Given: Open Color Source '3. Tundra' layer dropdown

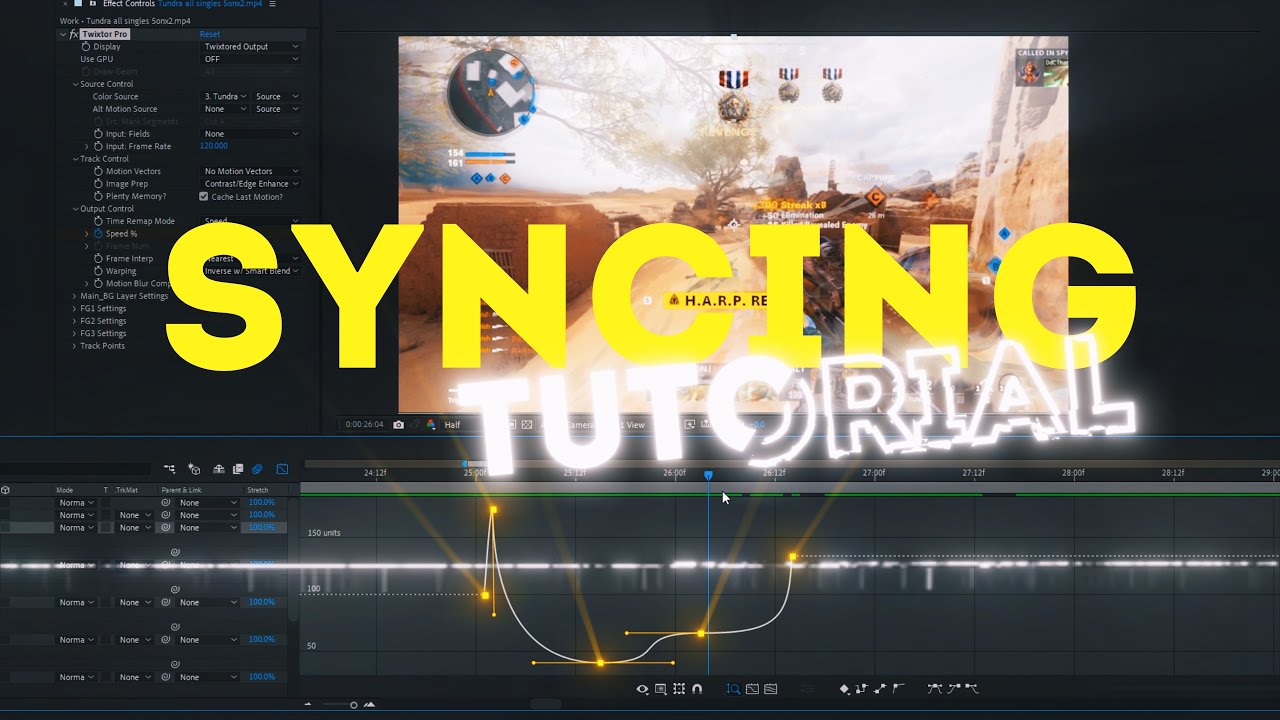Looking at the screenshot, I should coord(225,97).
